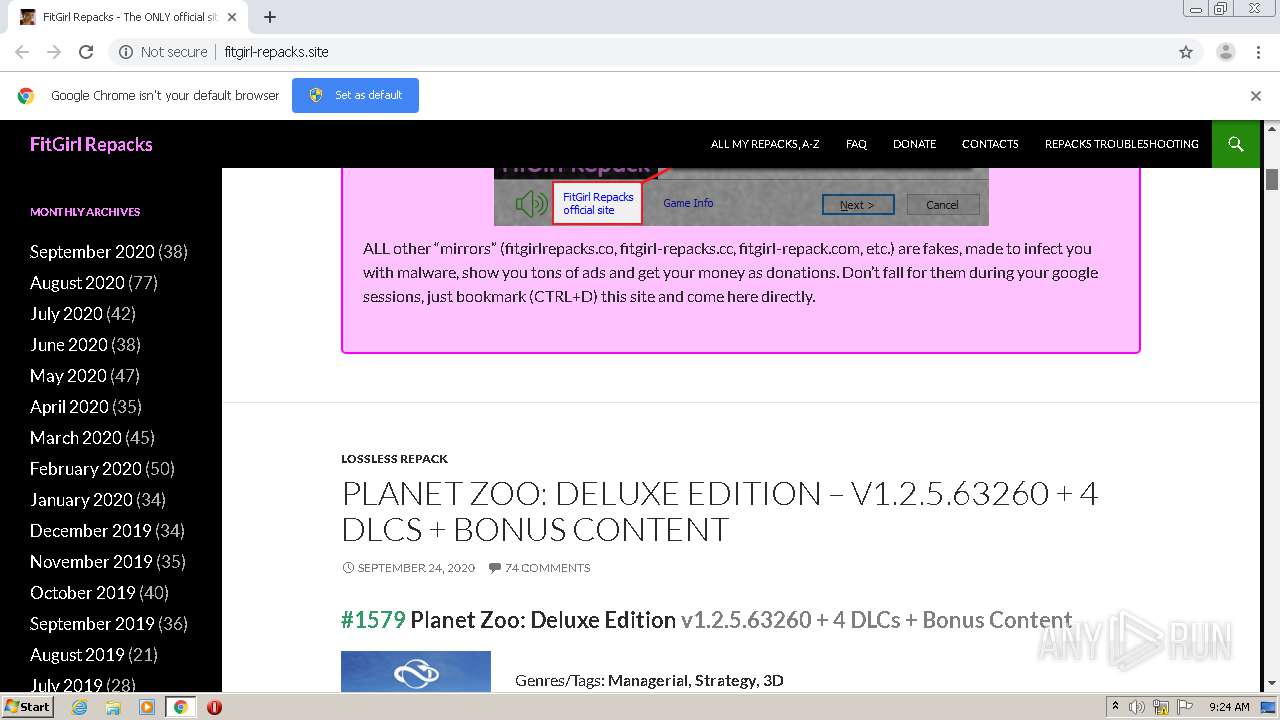Open the FAQ page
Screen dimensions: 1280x720
(x=856, y=144)
